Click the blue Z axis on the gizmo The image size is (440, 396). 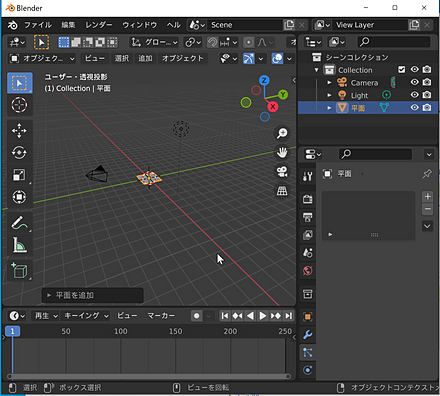264,80
